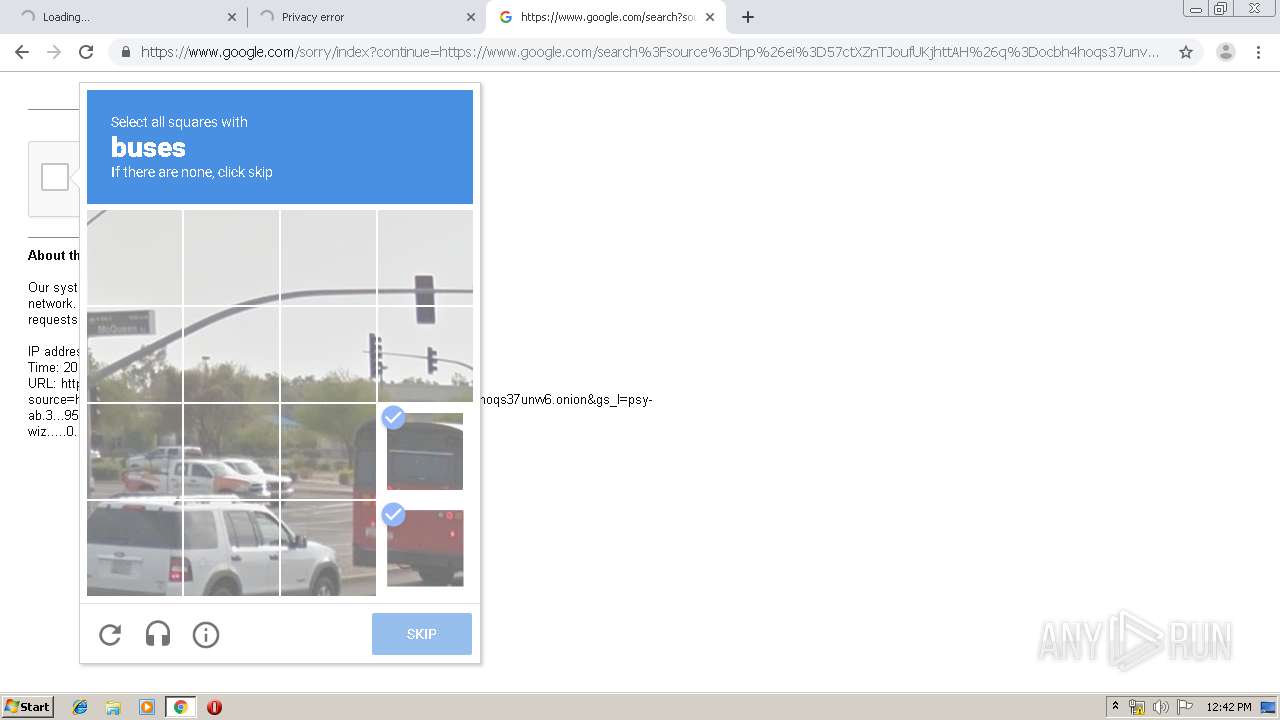Close the active Google search tab
The width and height of the screenshot is (1280, 720).
point(710,17)
